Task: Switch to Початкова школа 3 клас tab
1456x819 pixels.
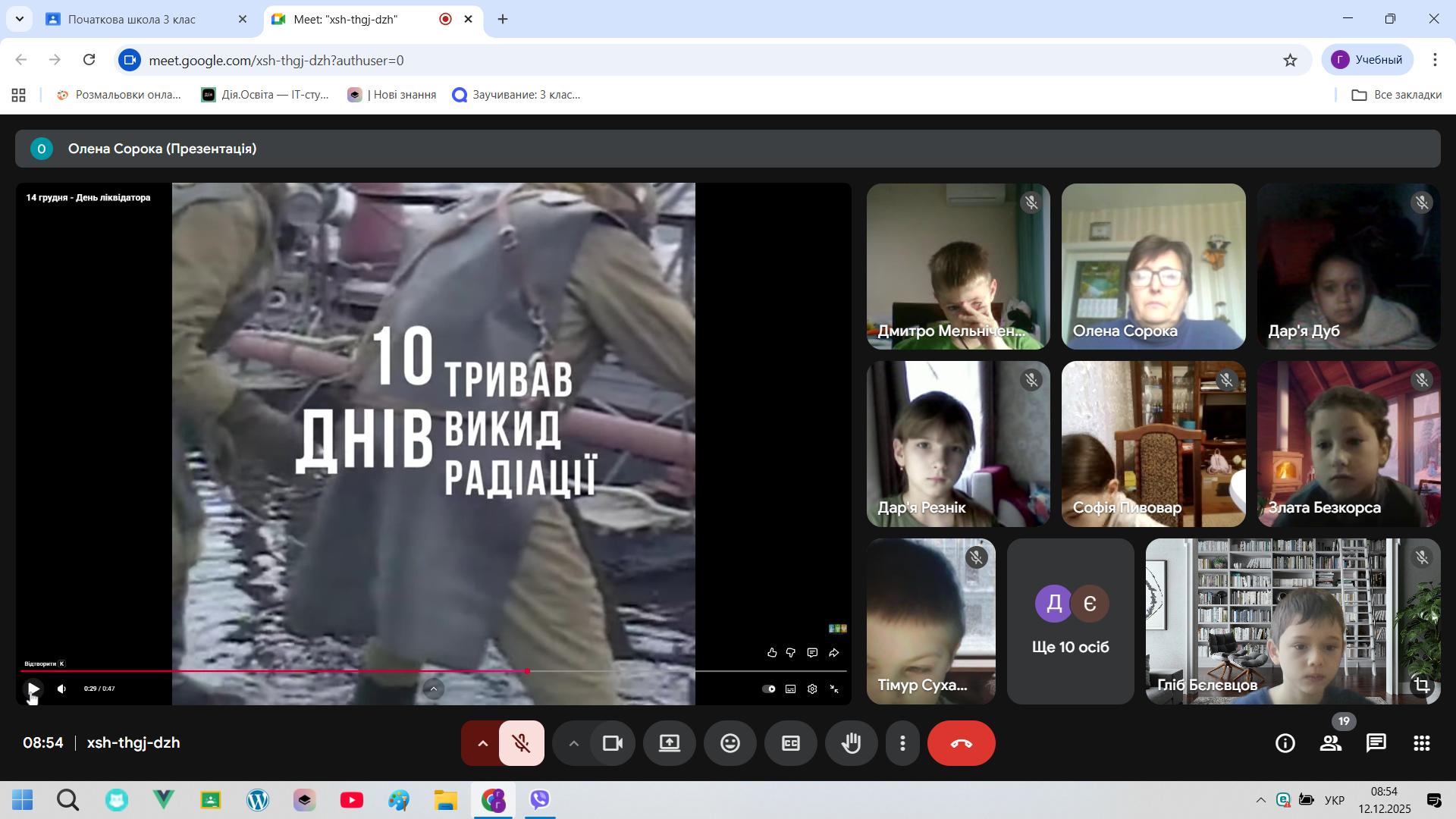Action: tap(133, 20)
